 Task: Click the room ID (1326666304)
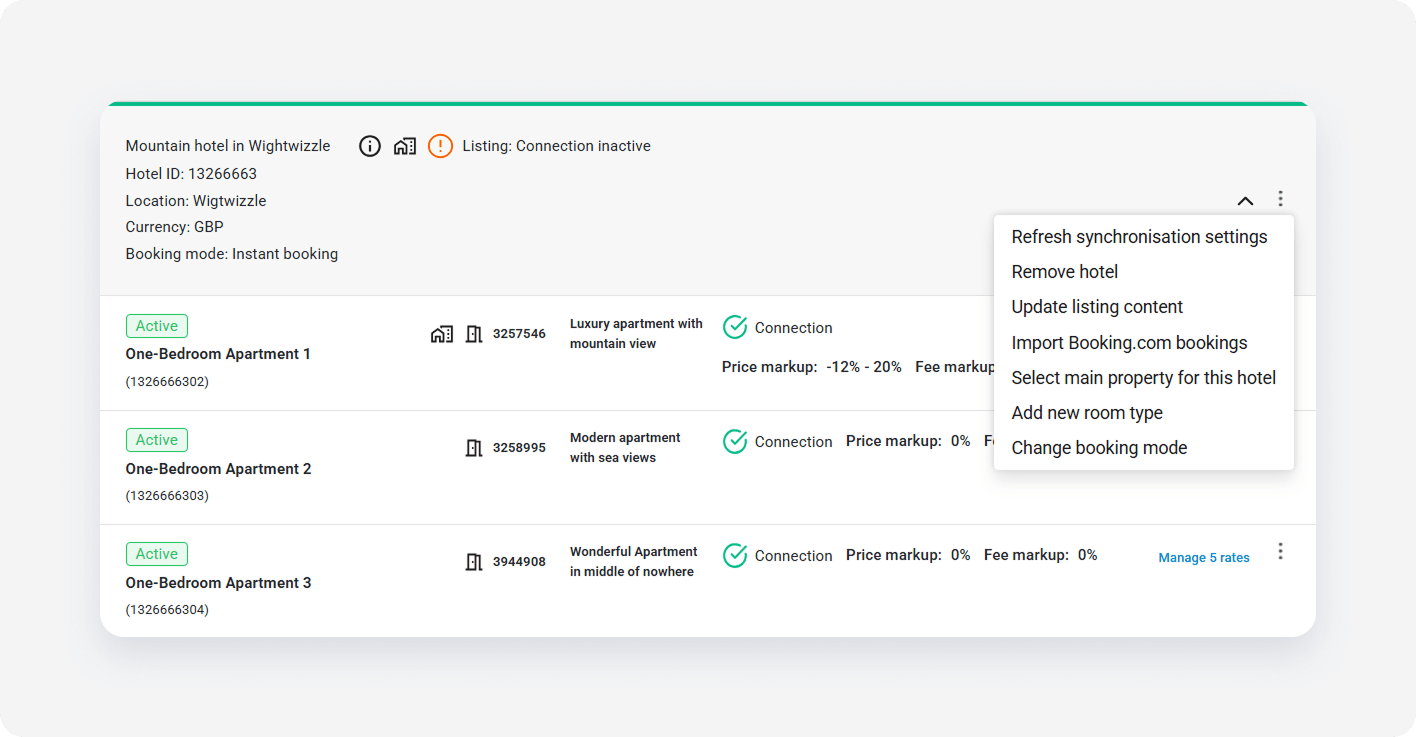[167, 610]
